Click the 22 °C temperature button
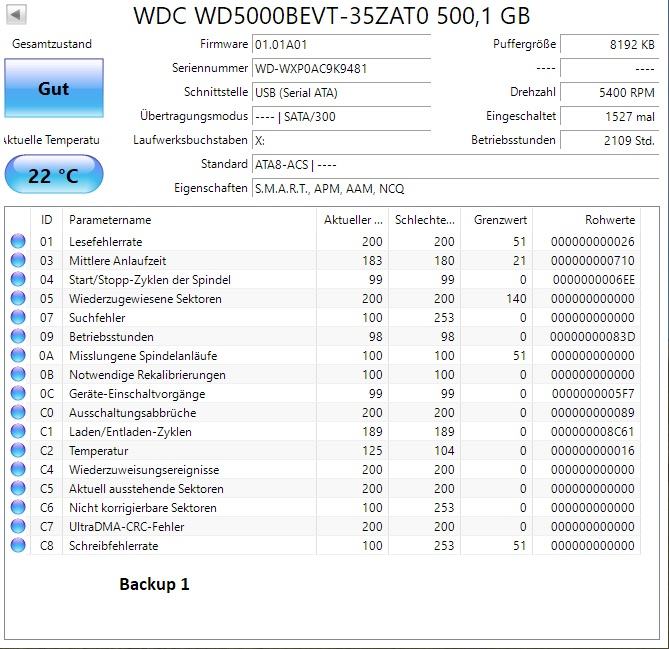This screenshot has width=669, height=649. [x=54, y=175]
